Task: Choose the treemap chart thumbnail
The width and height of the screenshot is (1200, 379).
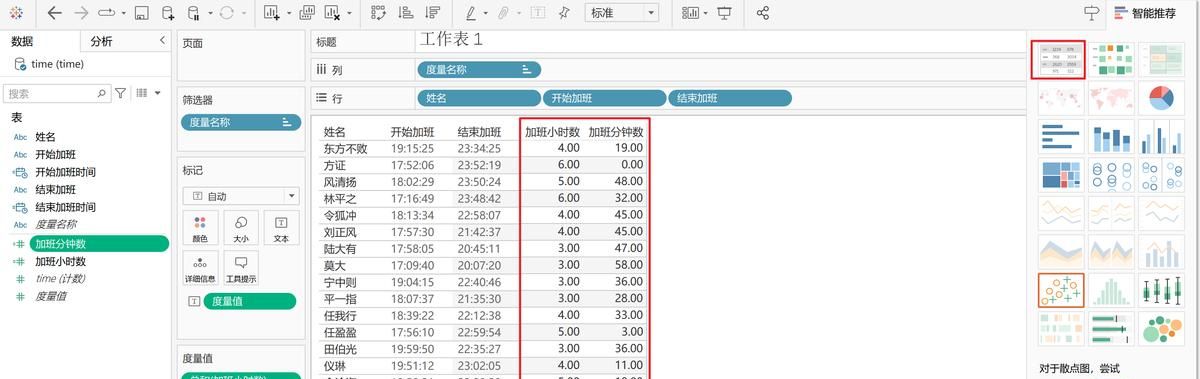Action: point(1061,176)
